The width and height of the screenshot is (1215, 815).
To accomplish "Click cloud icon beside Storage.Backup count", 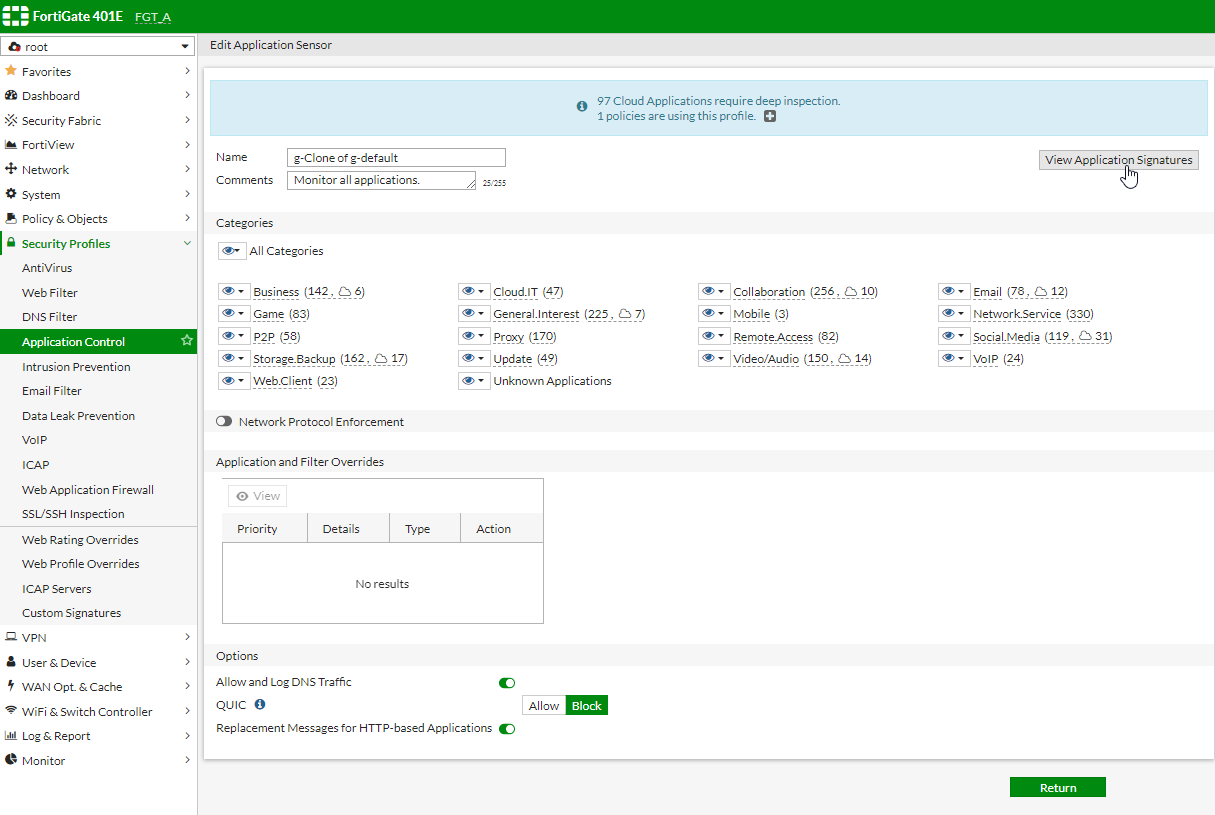I will tap(380, 358).
